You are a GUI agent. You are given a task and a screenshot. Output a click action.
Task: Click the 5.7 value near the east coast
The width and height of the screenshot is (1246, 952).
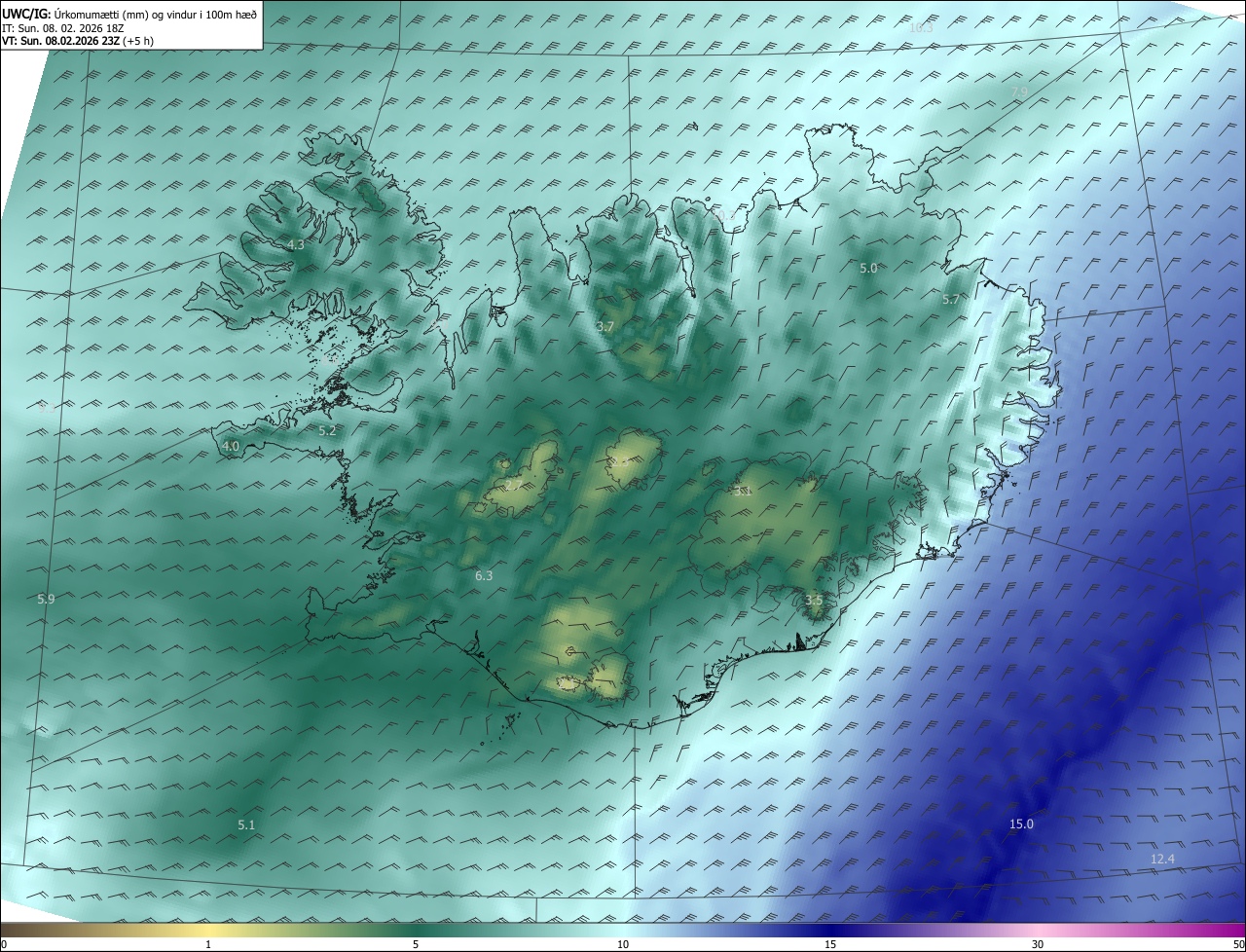tap(951, 300)
